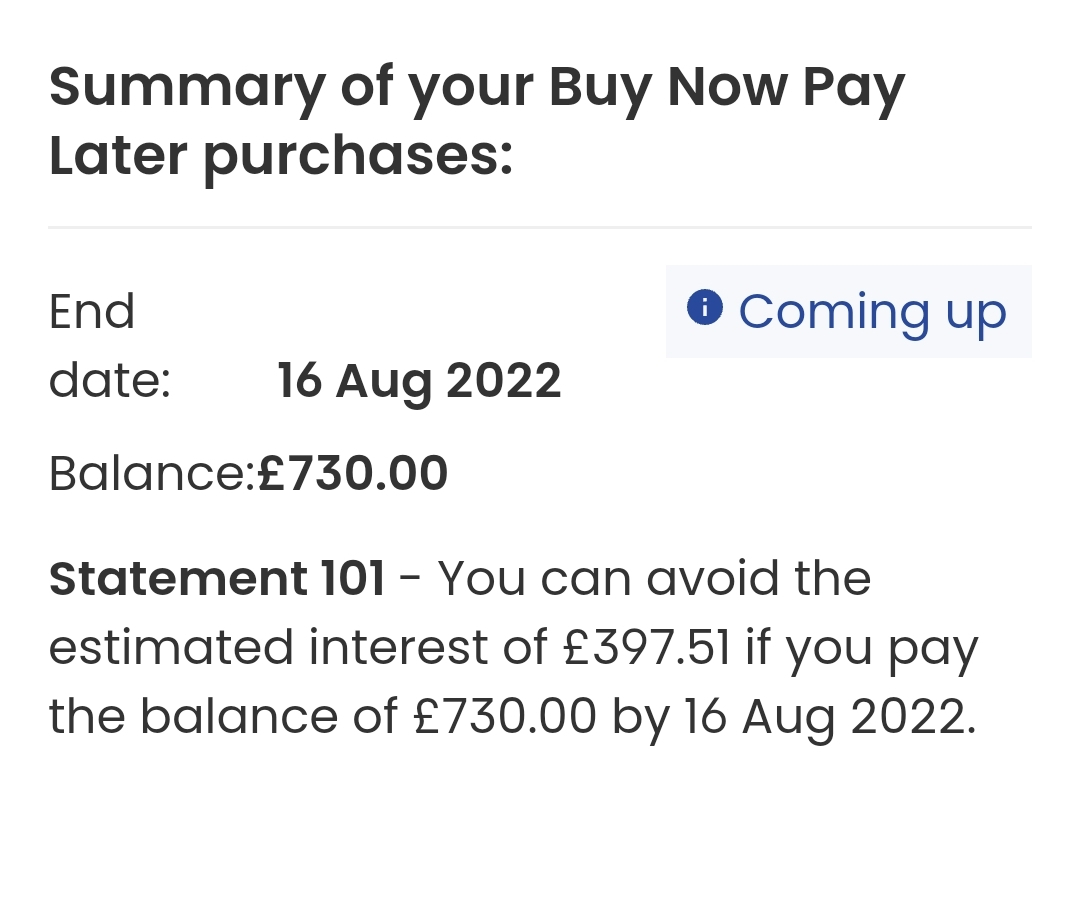Screen dimensions: 1080x924
Task: Select the £730.00 balance amount
Action: 352,474
